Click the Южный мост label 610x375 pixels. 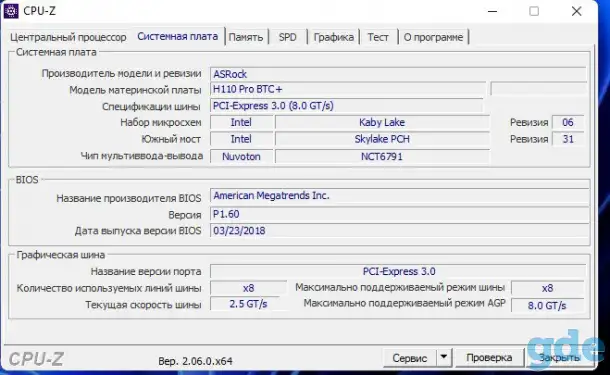[171, 139]
